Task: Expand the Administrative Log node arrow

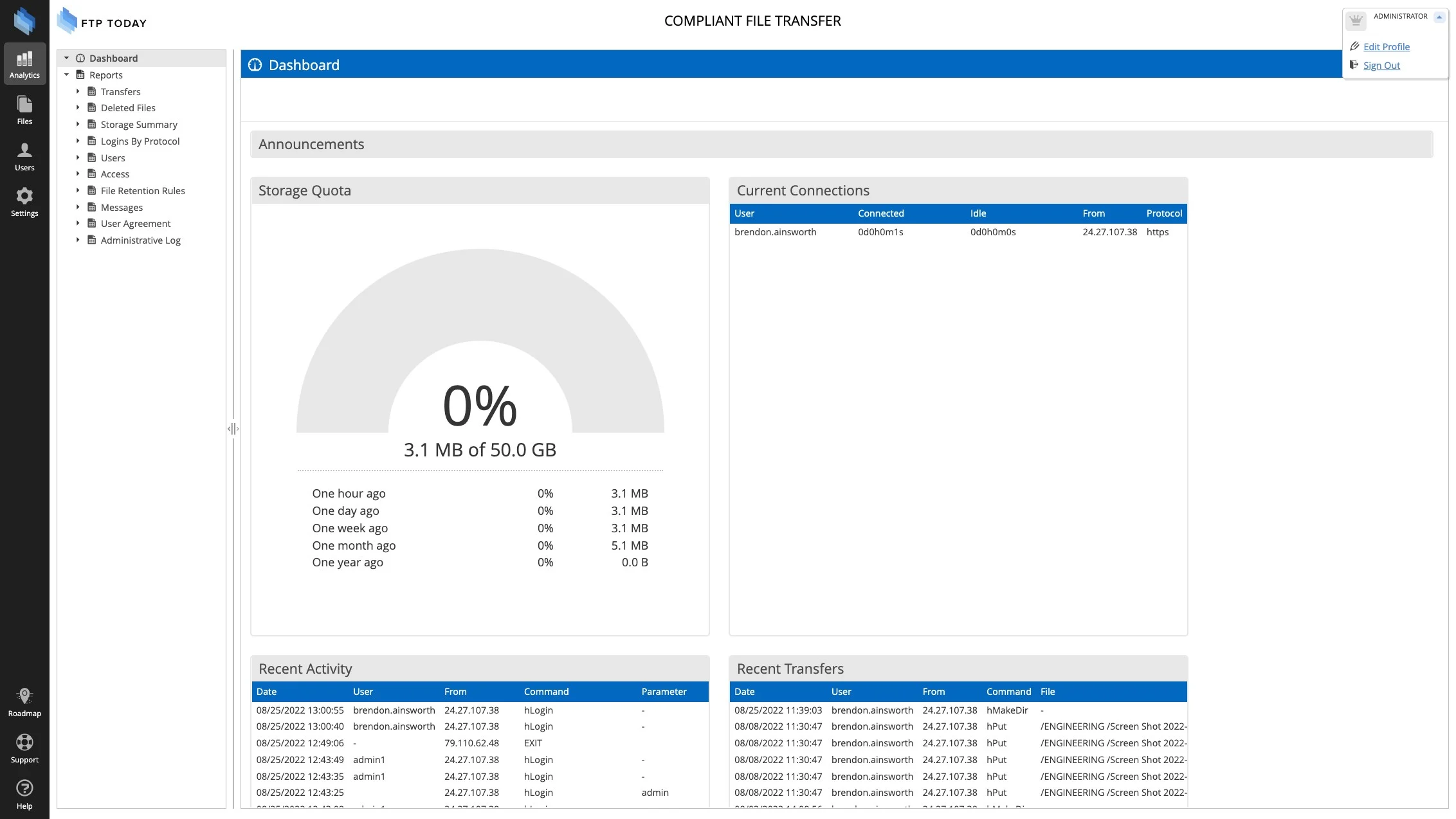Action: 78,240
